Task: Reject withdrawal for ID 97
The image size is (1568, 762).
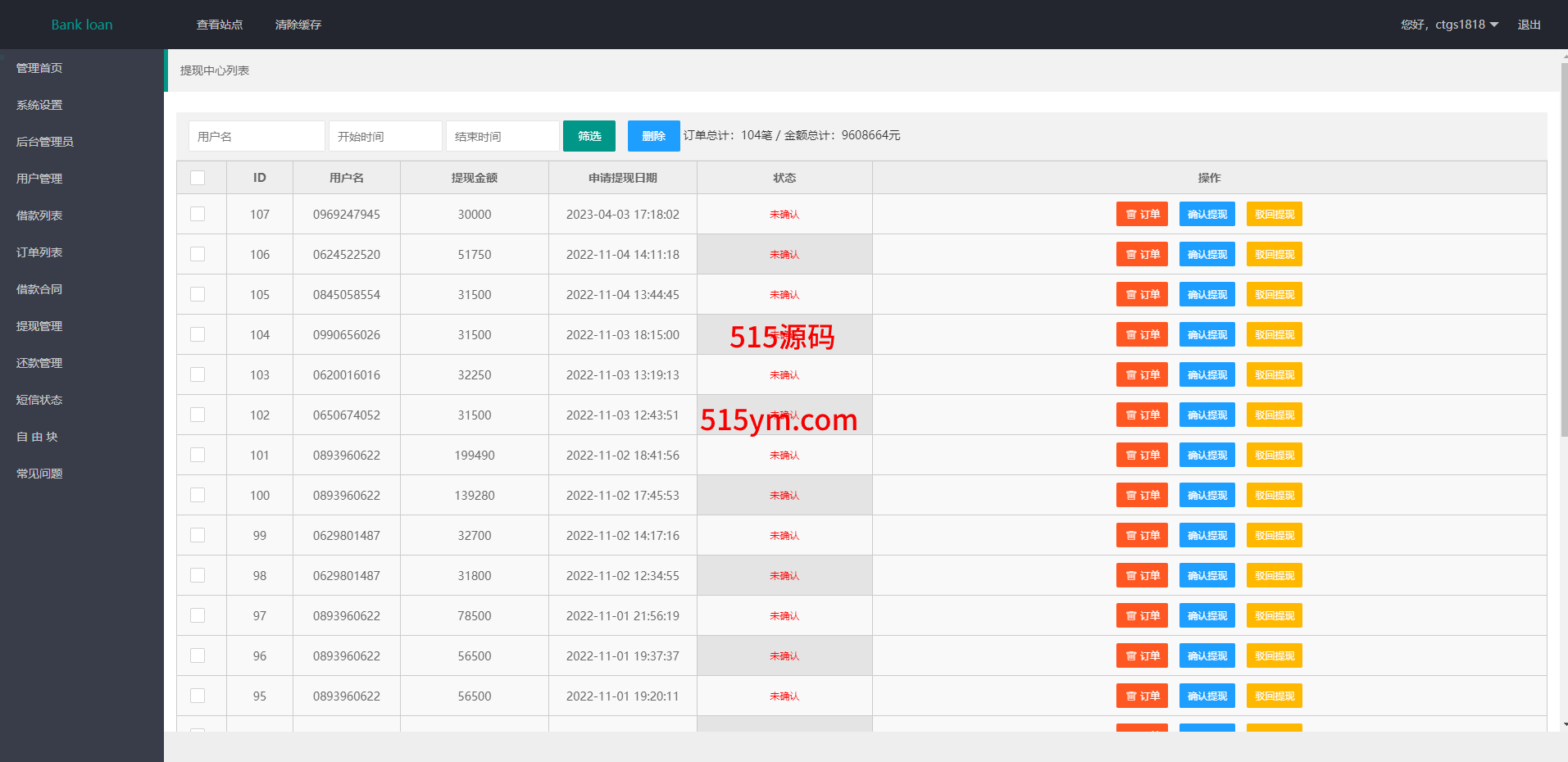Action: tap(1274, 616)
